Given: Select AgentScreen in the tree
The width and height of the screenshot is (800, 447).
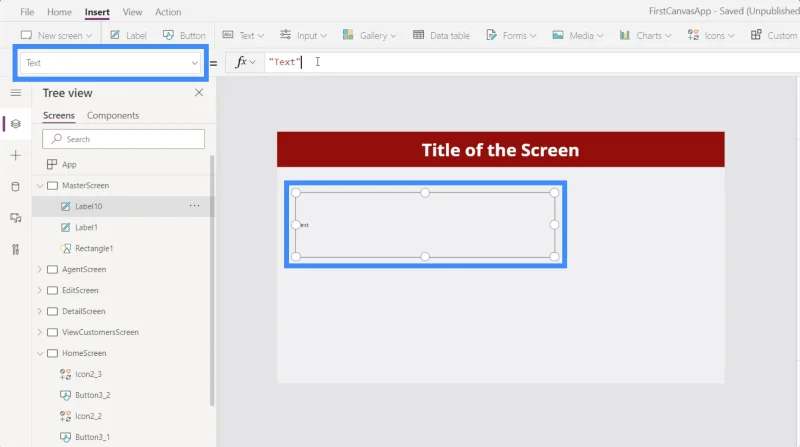Looking at the screenshot, I should click(84, 269).
